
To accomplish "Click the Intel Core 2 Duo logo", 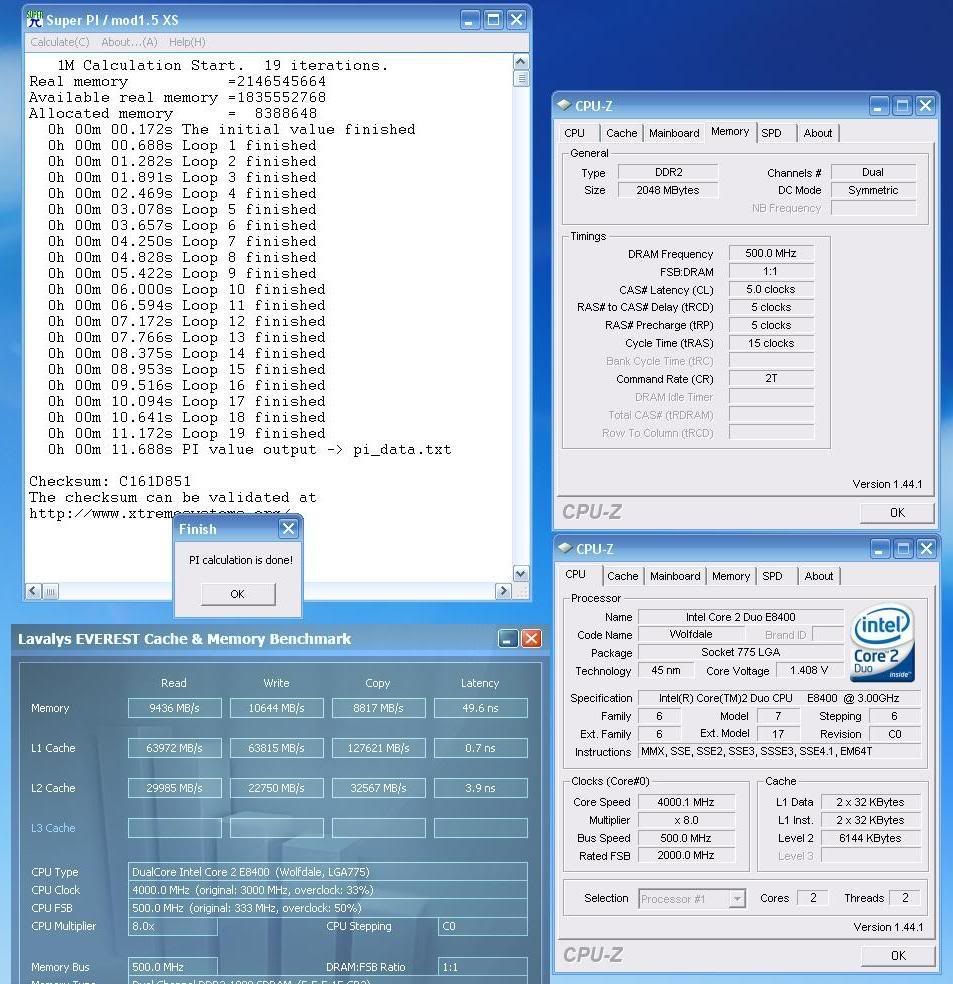I will (882, 643).
